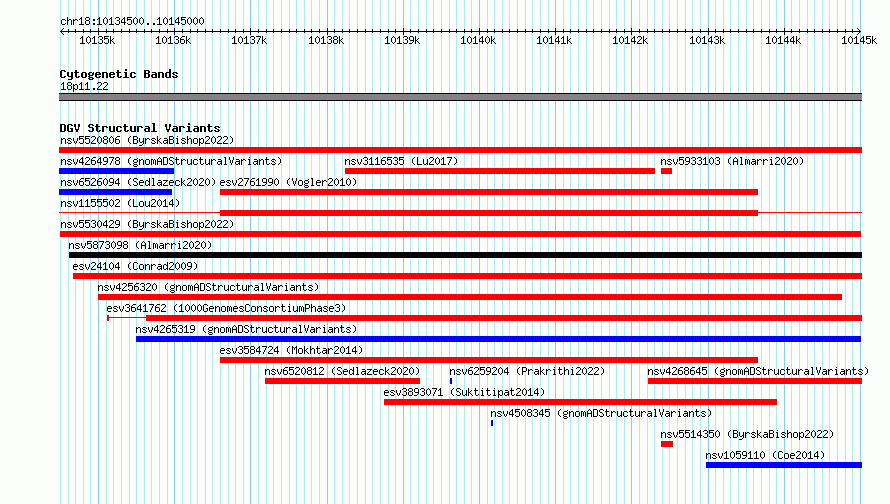Open the nsv5530429 (ByrskaBishop2022) label
890x504 pixels.
pos(147,224)
